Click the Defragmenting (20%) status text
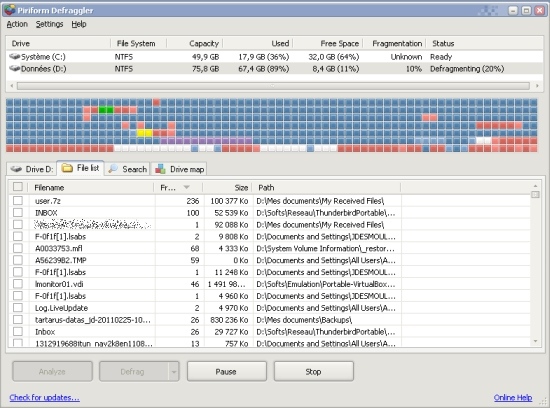550x408 pixels. click(x=467, y=69)
